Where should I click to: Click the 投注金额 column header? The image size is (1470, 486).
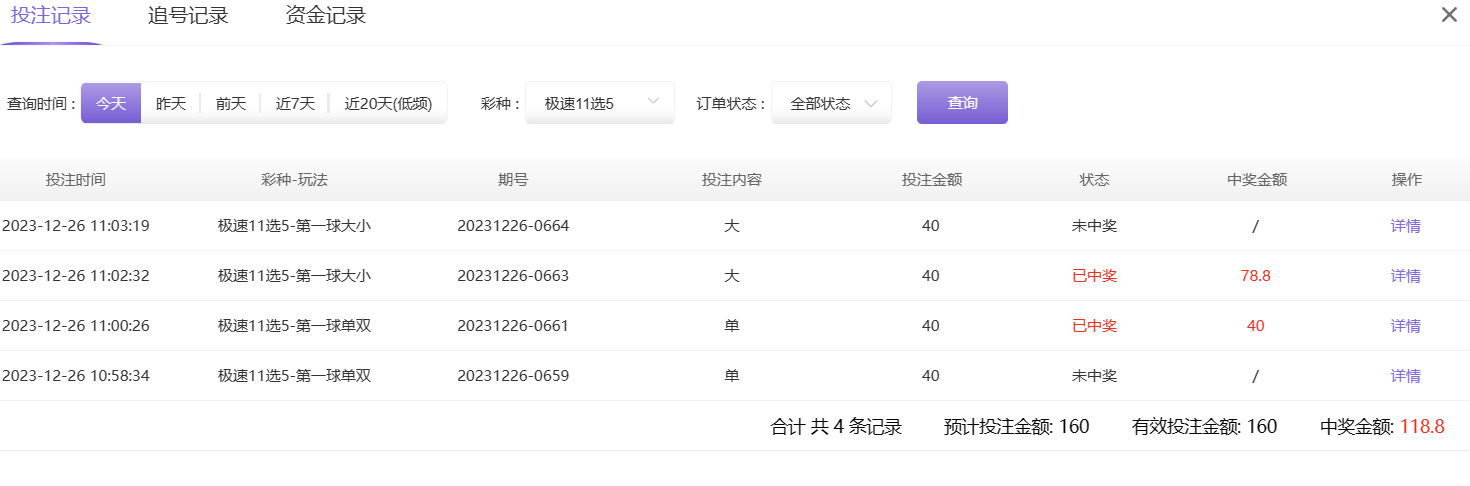click(x=931, y=180)
